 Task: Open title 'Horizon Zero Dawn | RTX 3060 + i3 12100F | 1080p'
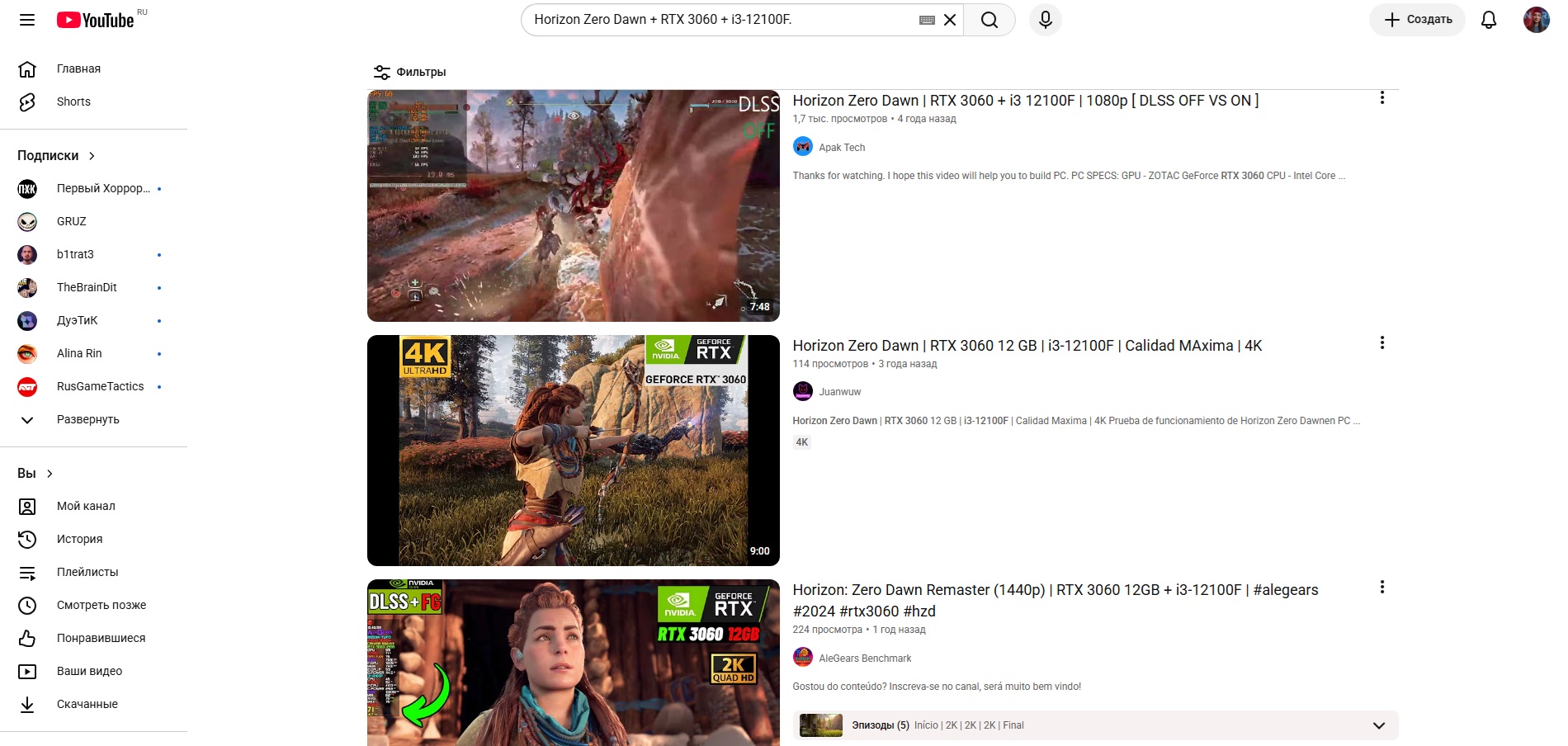(1026, 101)
